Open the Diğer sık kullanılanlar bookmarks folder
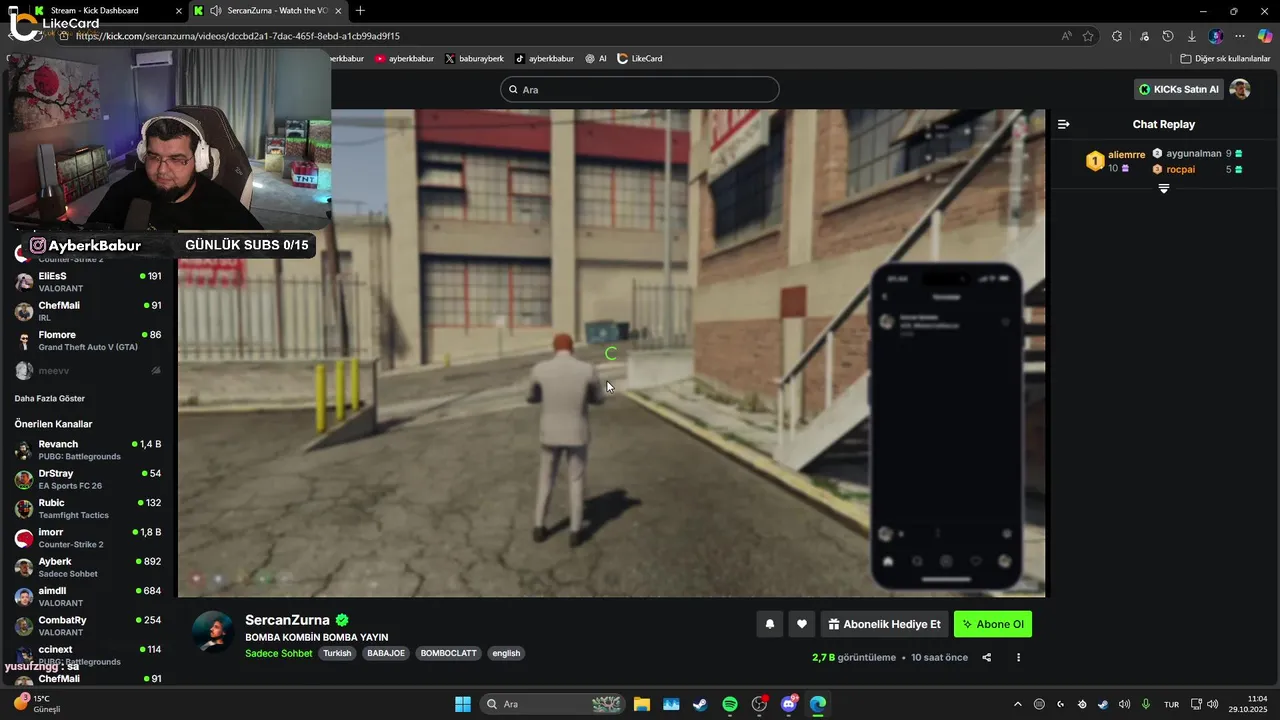Image resolution: width=1280 pixels, height=720 pixels. pyautogui.click(x=1225, y=58)
